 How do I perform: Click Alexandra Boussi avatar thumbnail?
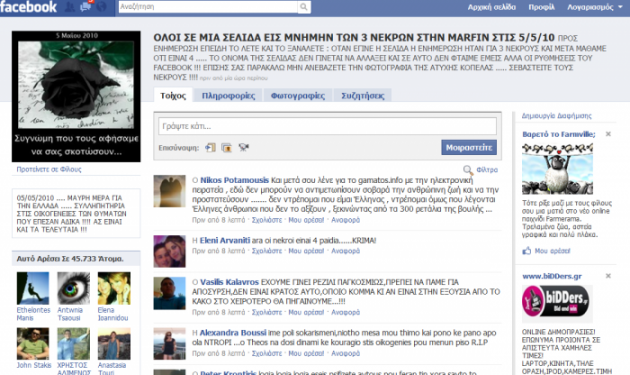[x=170, y=344]
